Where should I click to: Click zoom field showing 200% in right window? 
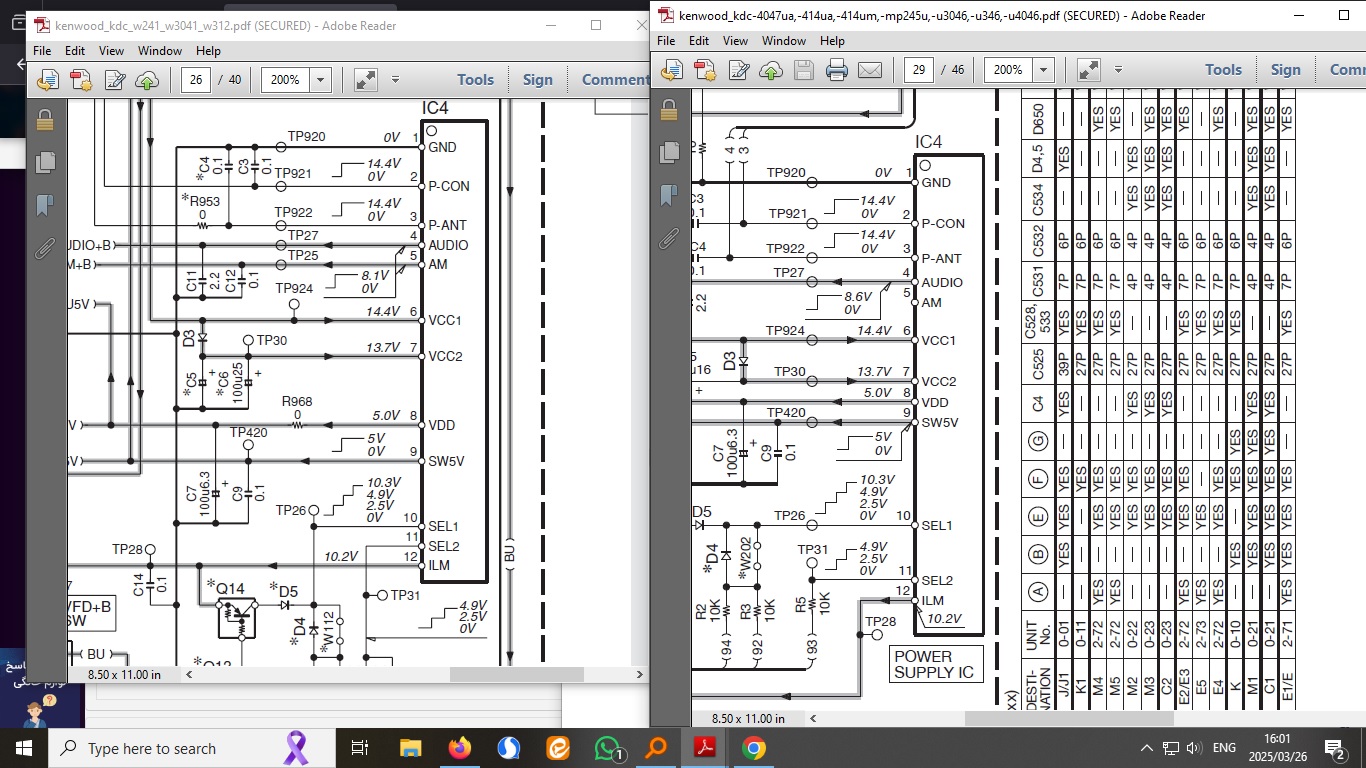[1009, 70]
